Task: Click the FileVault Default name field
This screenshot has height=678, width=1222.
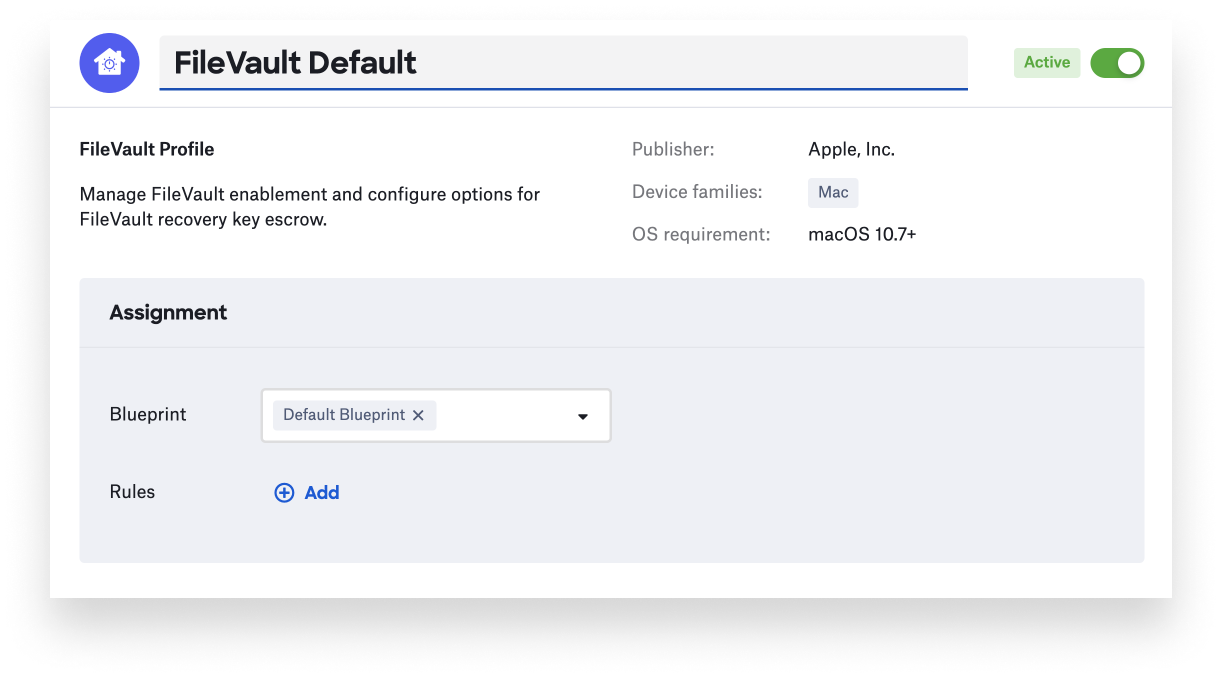Action: [x=563, y=62]
